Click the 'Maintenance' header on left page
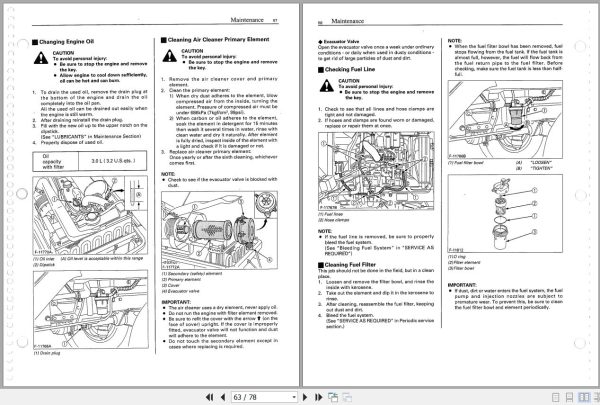Screen dimensions: 600x405 247,20
